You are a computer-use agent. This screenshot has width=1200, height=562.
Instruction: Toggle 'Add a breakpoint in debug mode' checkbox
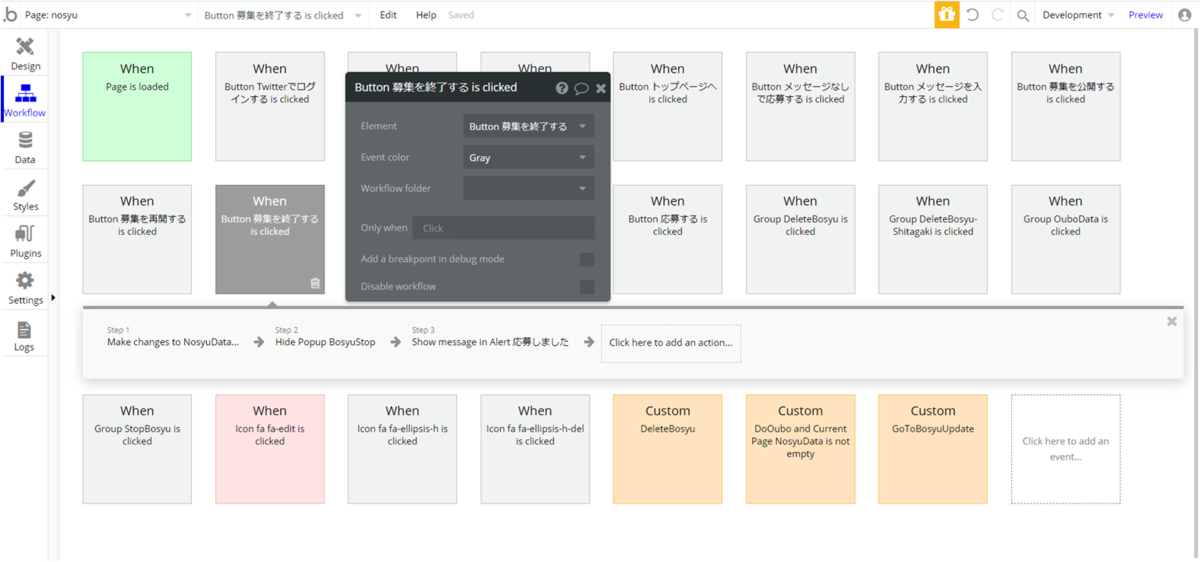pyautogui.click(x=587, y=260)
